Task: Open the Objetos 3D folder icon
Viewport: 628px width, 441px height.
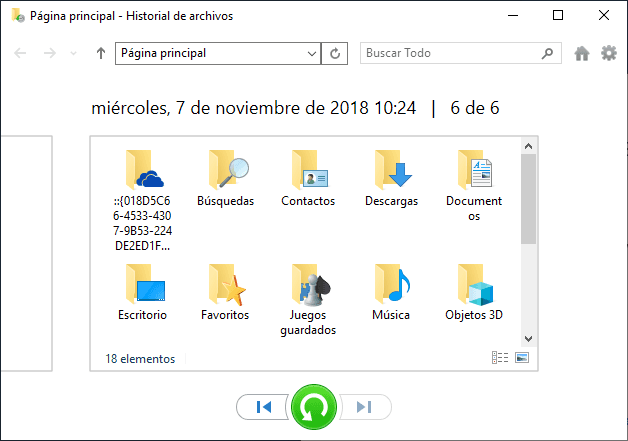Action: (x=475, y=284)
